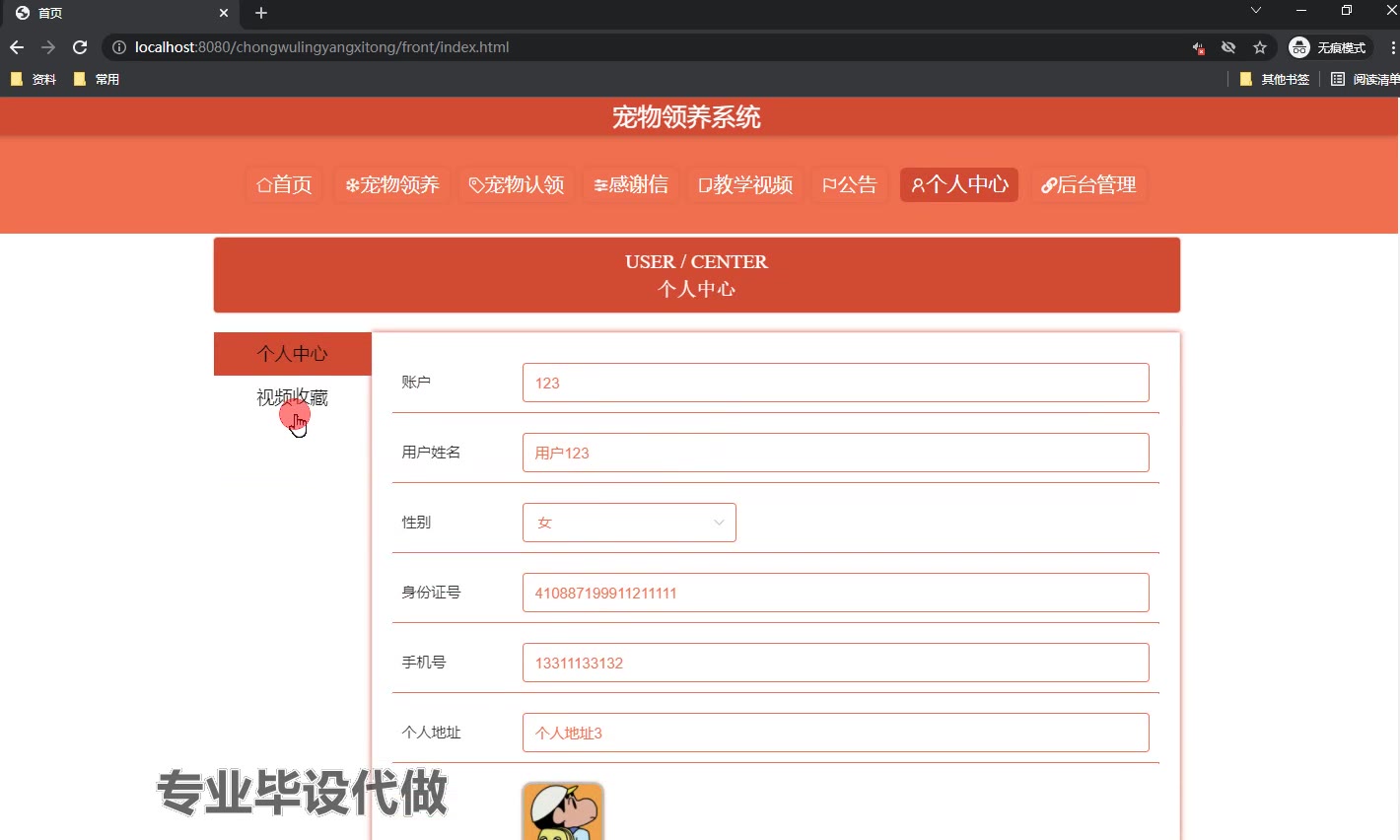This screenshot has height=840, width=1400.
Task: Click the 账户 field label
Action: (x=416, y=383)
